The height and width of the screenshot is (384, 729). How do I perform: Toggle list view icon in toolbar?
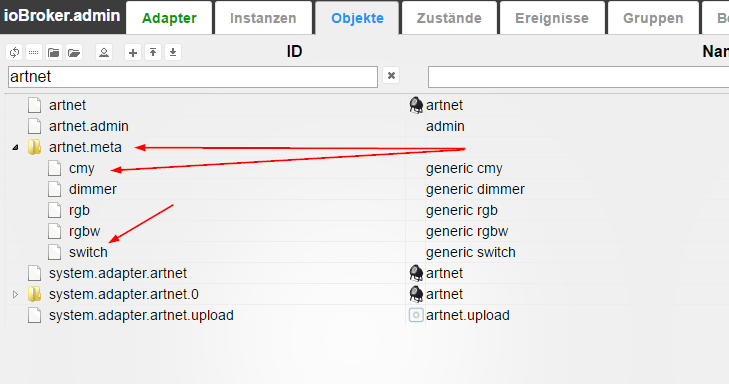[33, 53]
